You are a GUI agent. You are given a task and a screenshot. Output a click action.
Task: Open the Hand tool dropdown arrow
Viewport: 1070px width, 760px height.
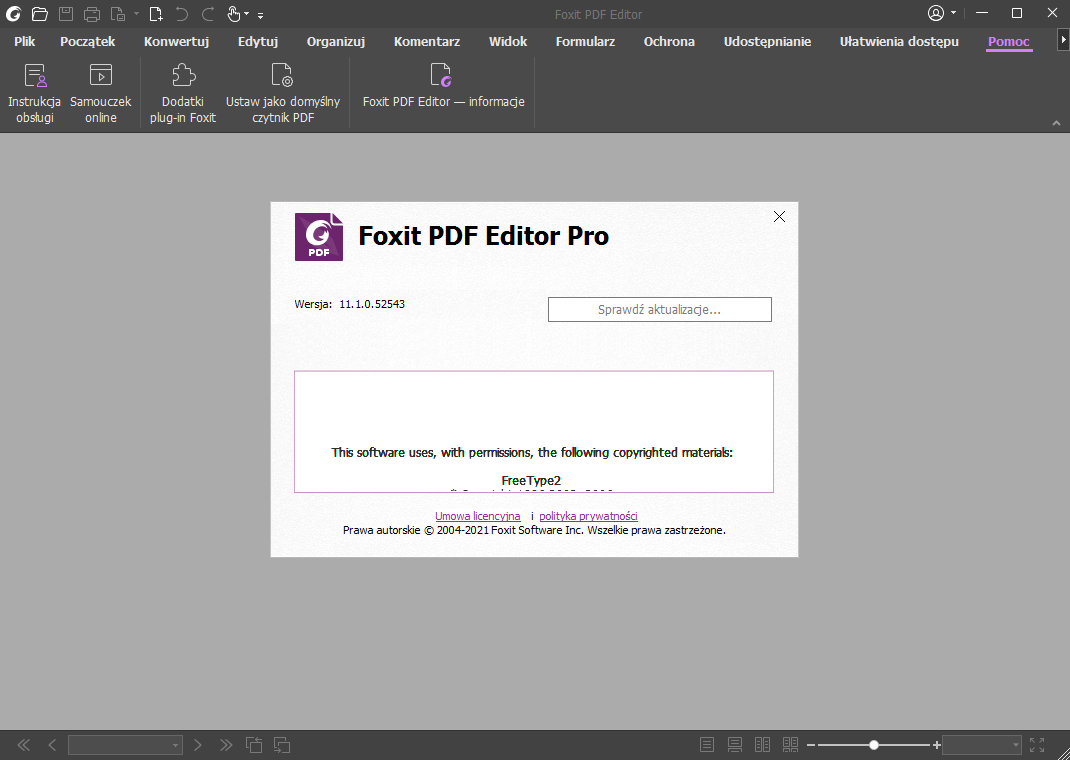246,14
